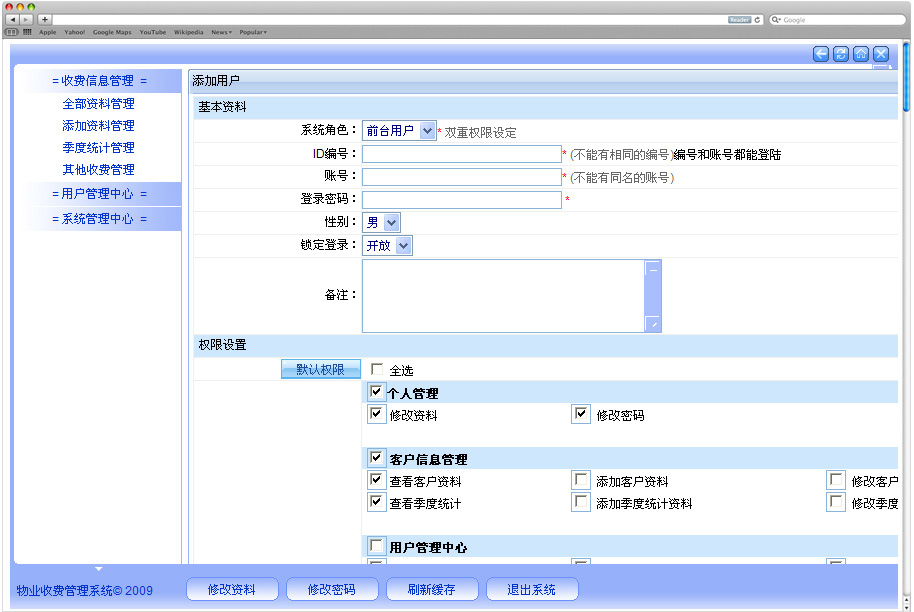Click the blue back arrow icon
This screenshot has height=612, width=914.
(x=821, y=54)
